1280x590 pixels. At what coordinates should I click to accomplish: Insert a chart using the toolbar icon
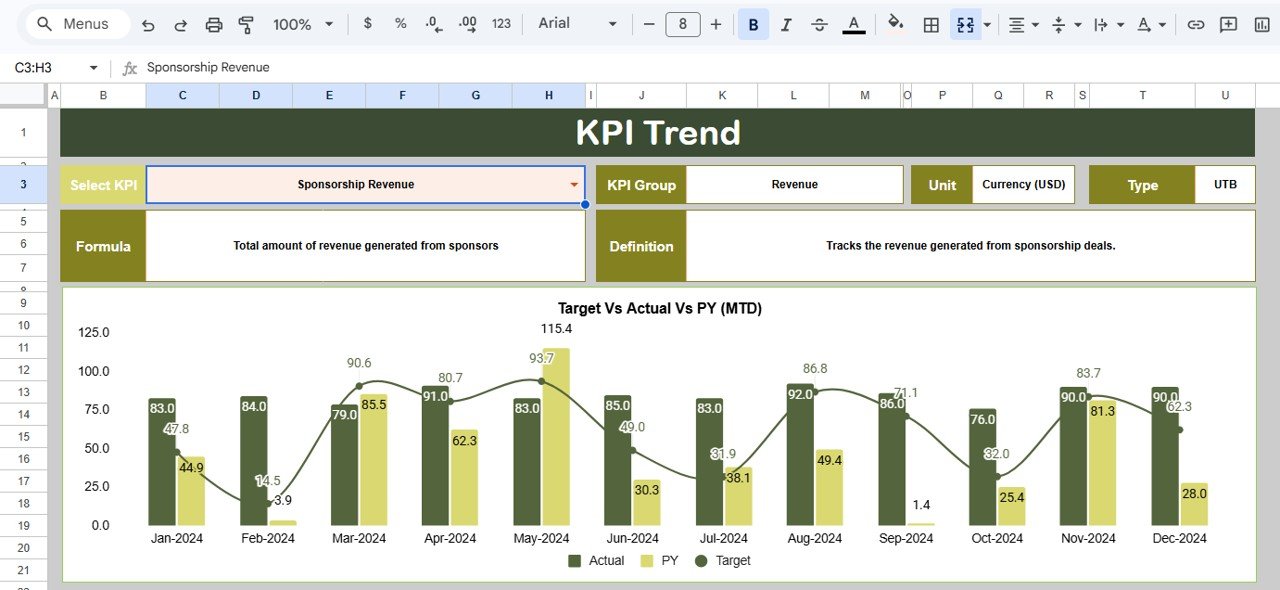(x=1264, y=23)
